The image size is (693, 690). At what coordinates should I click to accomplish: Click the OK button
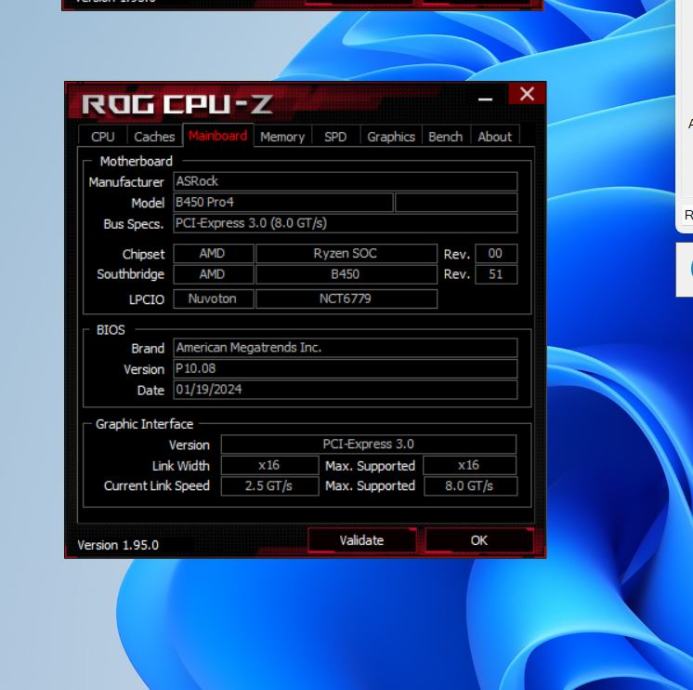pyautogui.click(x=479, y=540)
